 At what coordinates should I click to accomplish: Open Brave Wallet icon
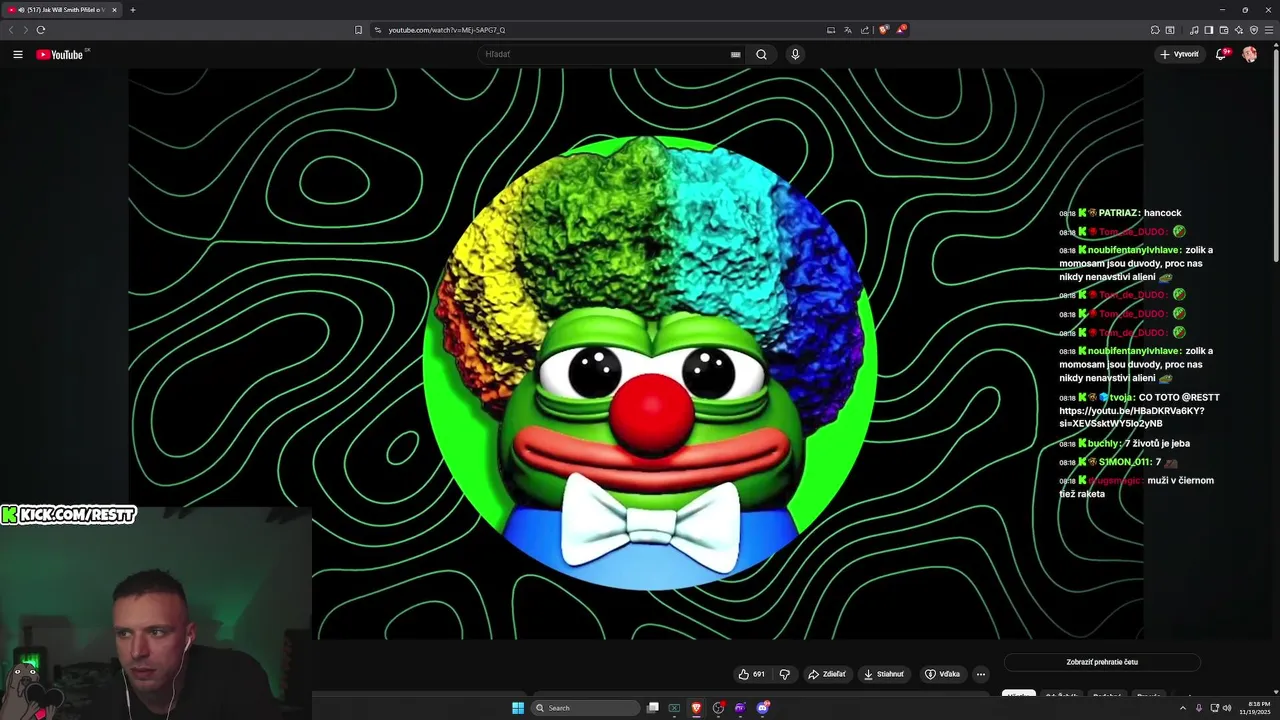tap(1224, 30)
